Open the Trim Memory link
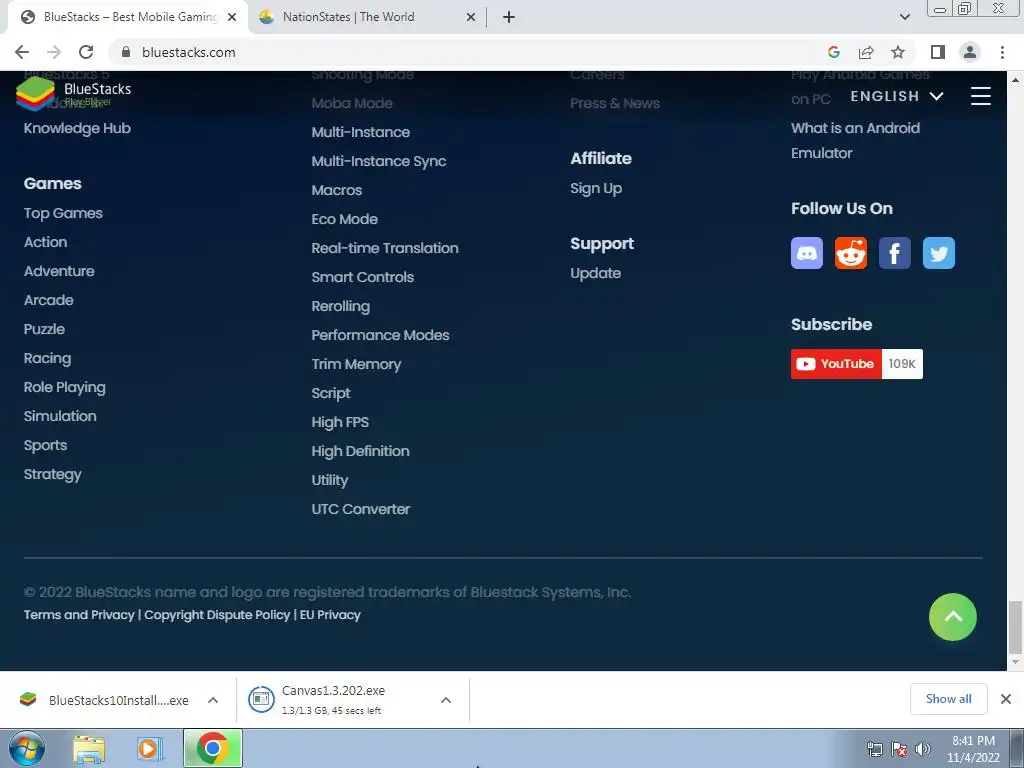This screenshot has width=1024, height=768. 356,364
